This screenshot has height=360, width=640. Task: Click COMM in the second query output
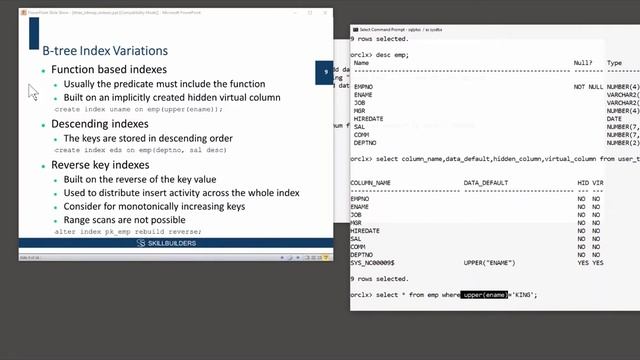pos(358,247)
